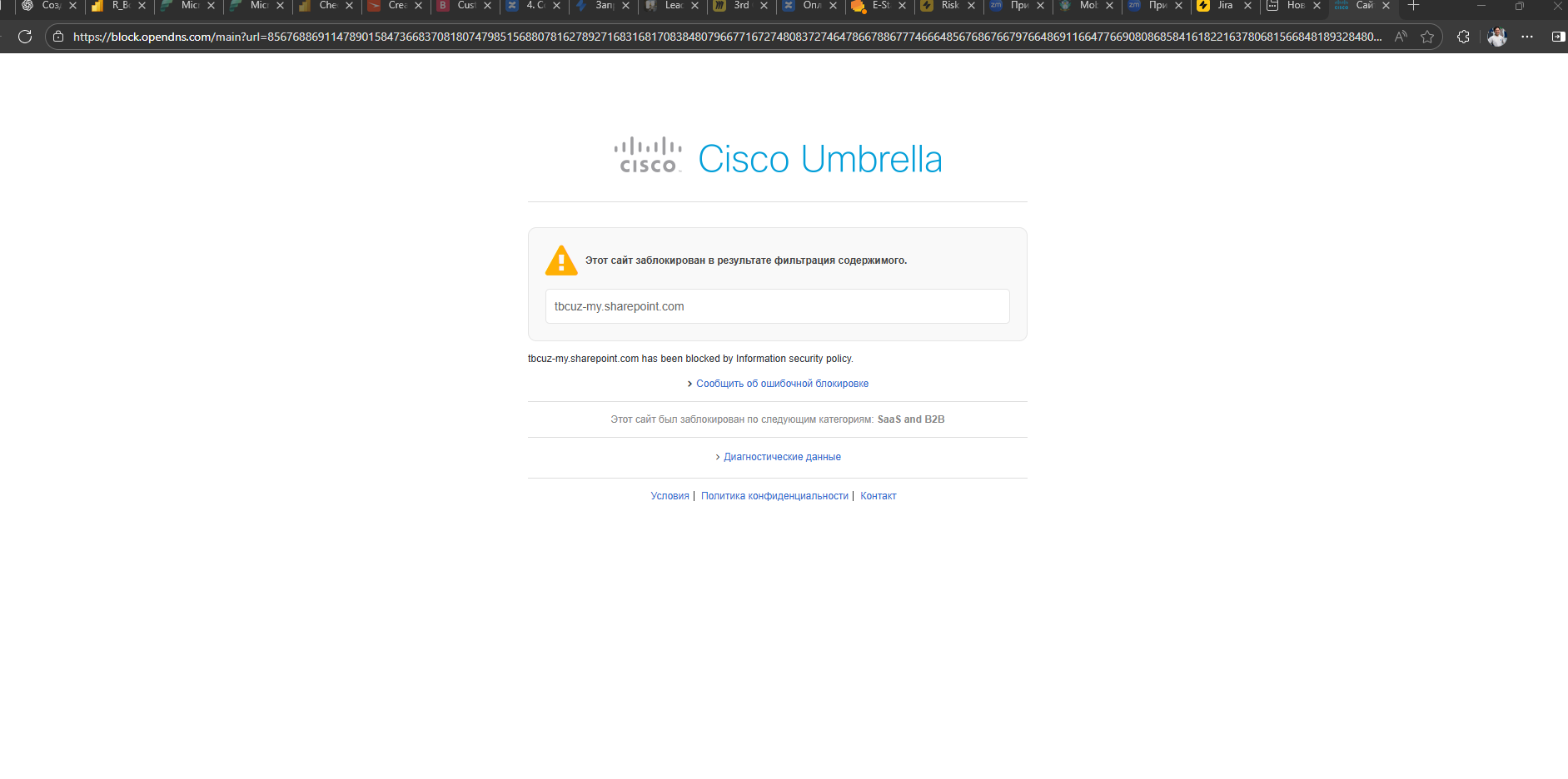Open the 'Условия' terms link
This screenshot has width=1568, height=779.
(x=670, y=496)
